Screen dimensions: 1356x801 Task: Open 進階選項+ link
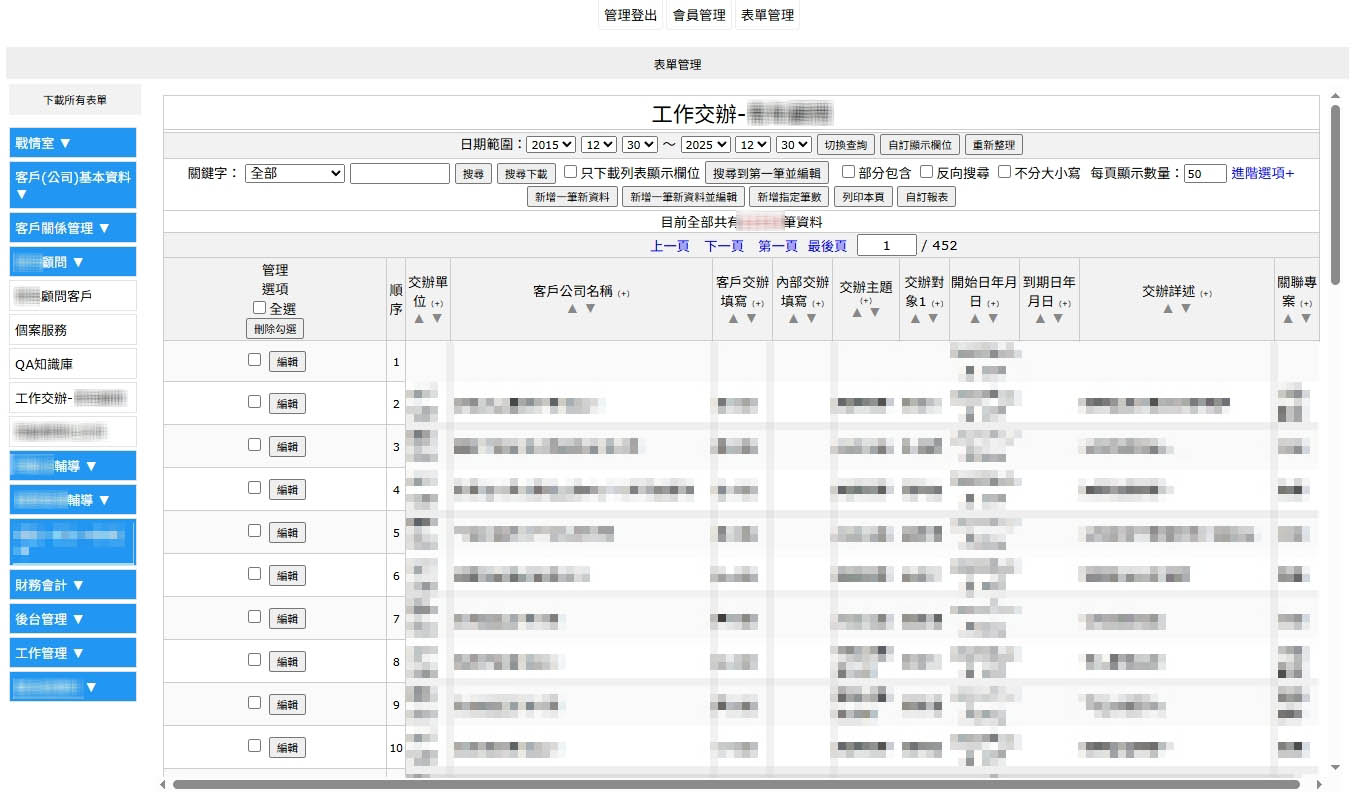(x=1262, y=173)
